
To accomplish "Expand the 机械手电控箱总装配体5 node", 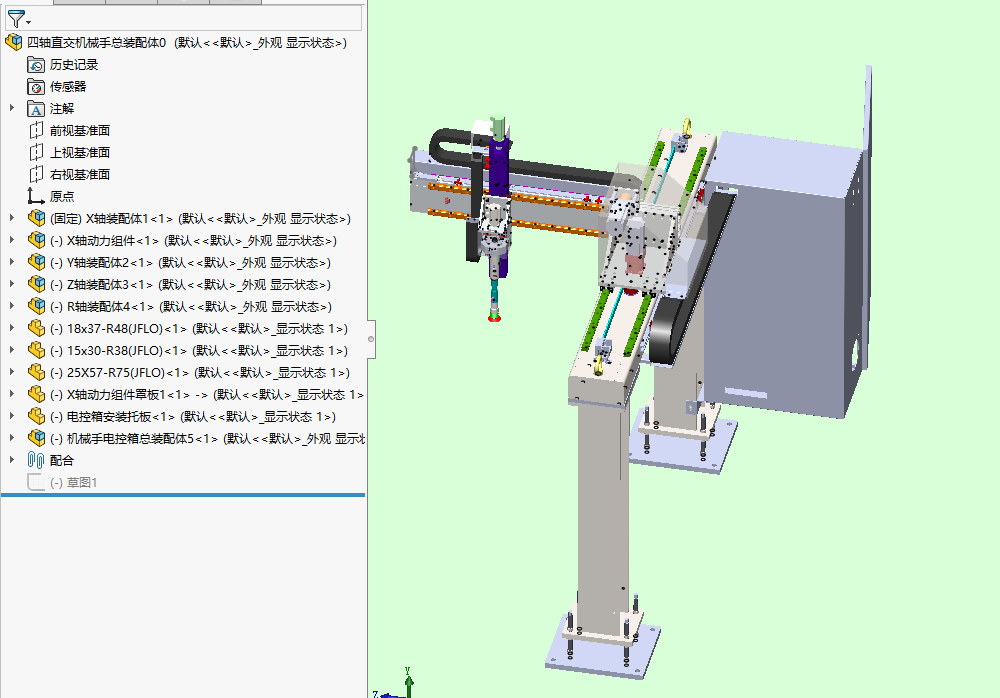I will (11, 438).
